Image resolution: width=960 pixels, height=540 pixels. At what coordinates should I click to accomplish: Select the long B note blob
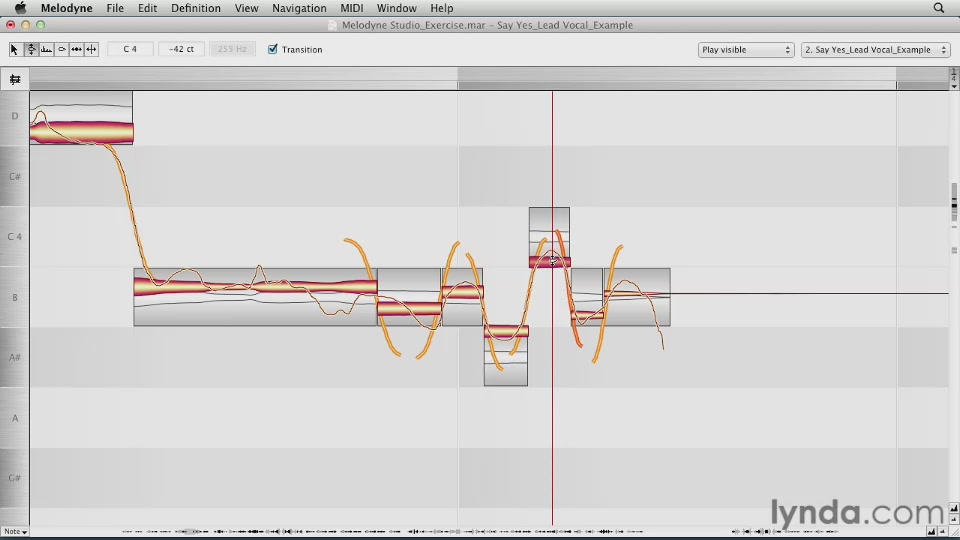click(255, 286)
